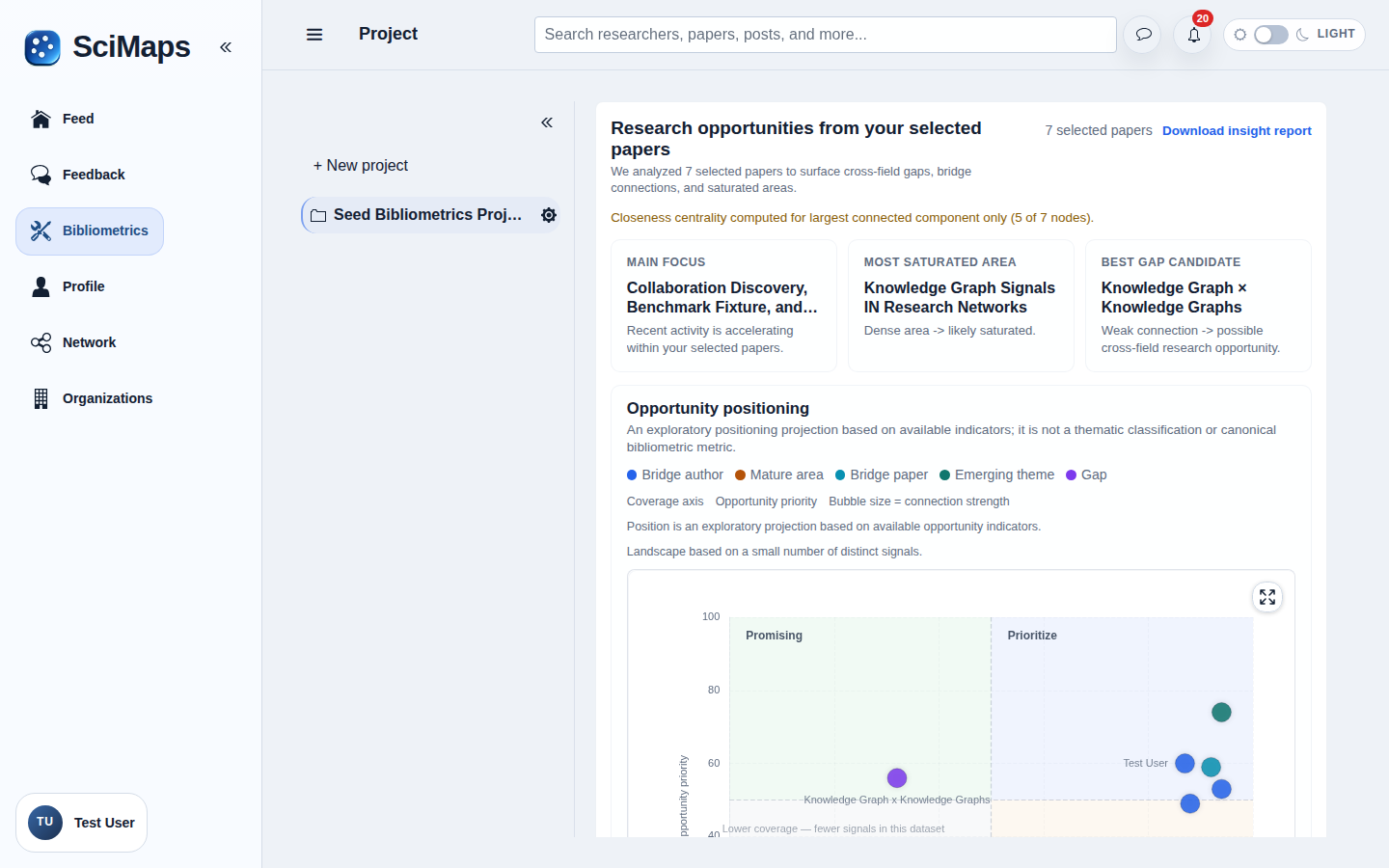Open the Best Gap Candidate card
The width and height of the screenshot is (1389, 868).
[x=1198, y=306]
